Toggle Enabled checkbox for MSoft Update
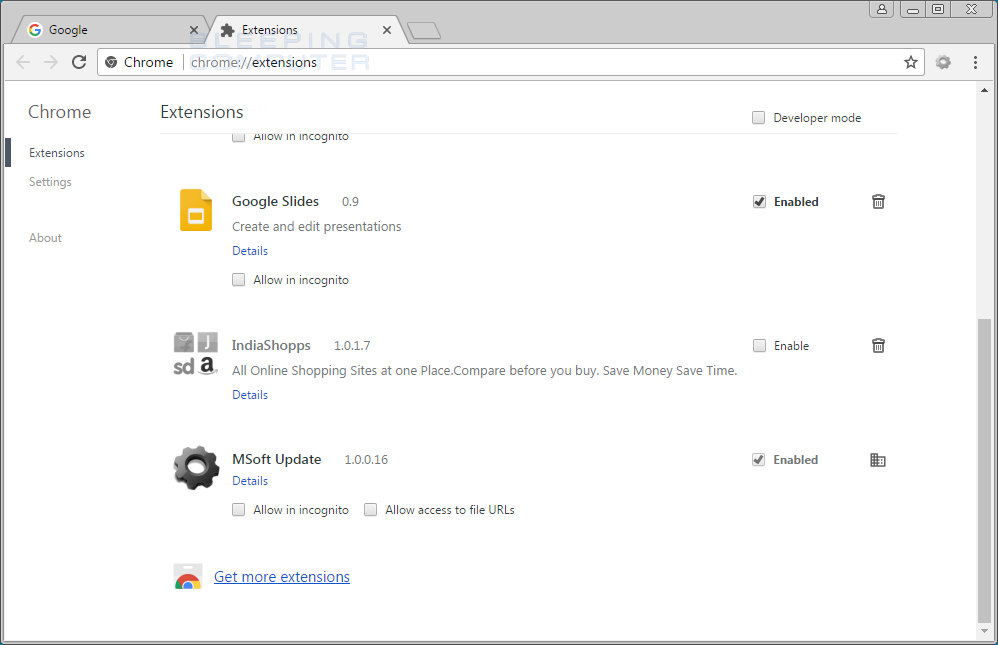 [x=758, y=460]
